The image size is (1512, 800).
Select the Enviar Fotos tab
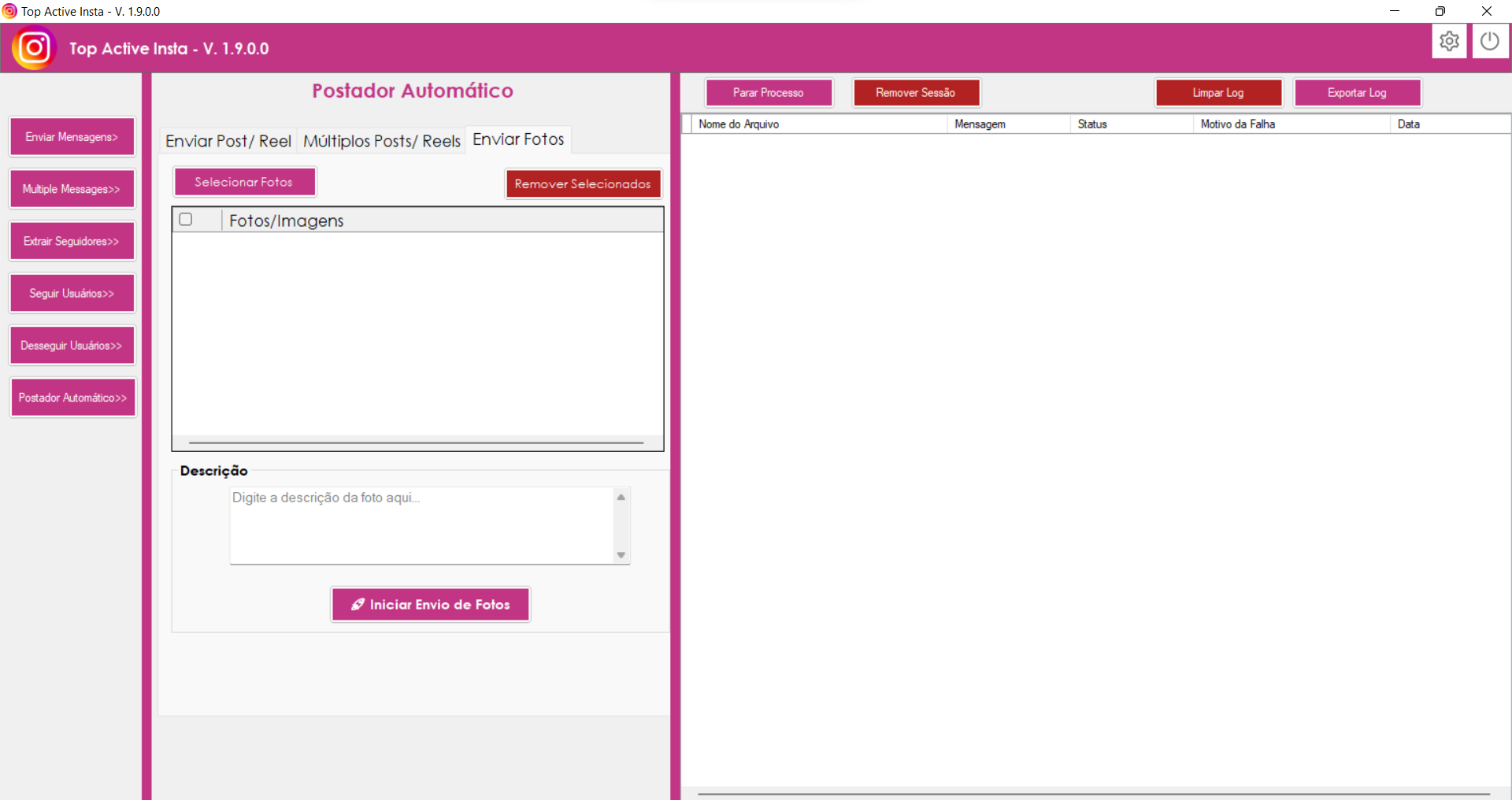click(518, 139)
